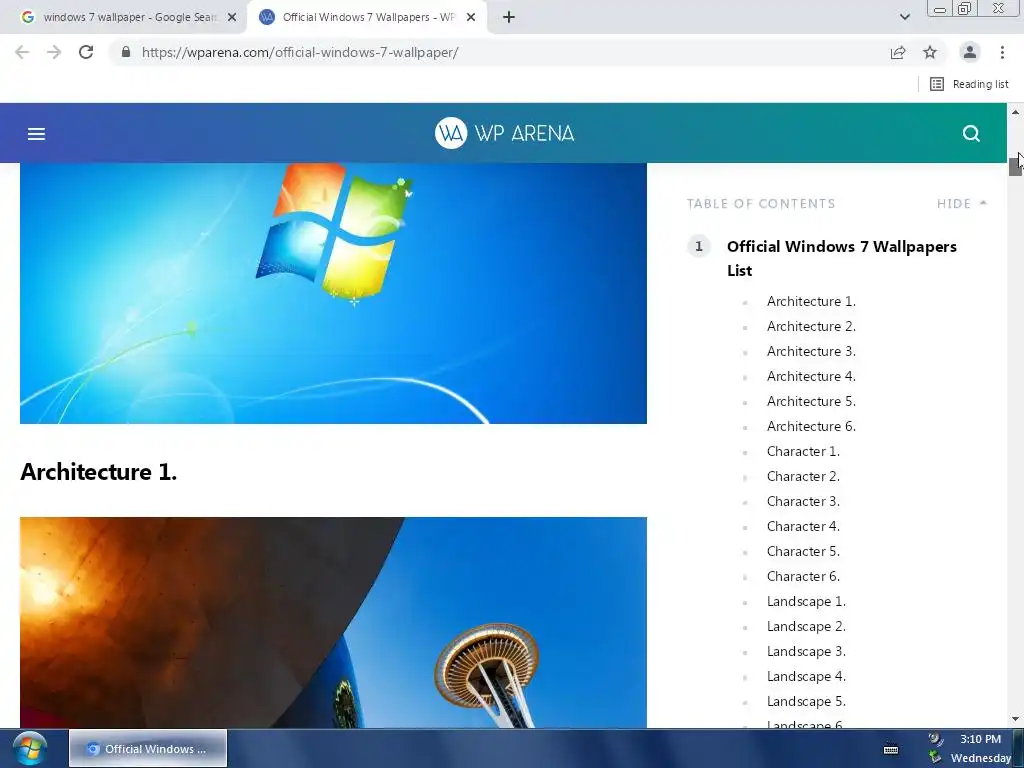Jump to Architecture 2. section

[811, 327]
